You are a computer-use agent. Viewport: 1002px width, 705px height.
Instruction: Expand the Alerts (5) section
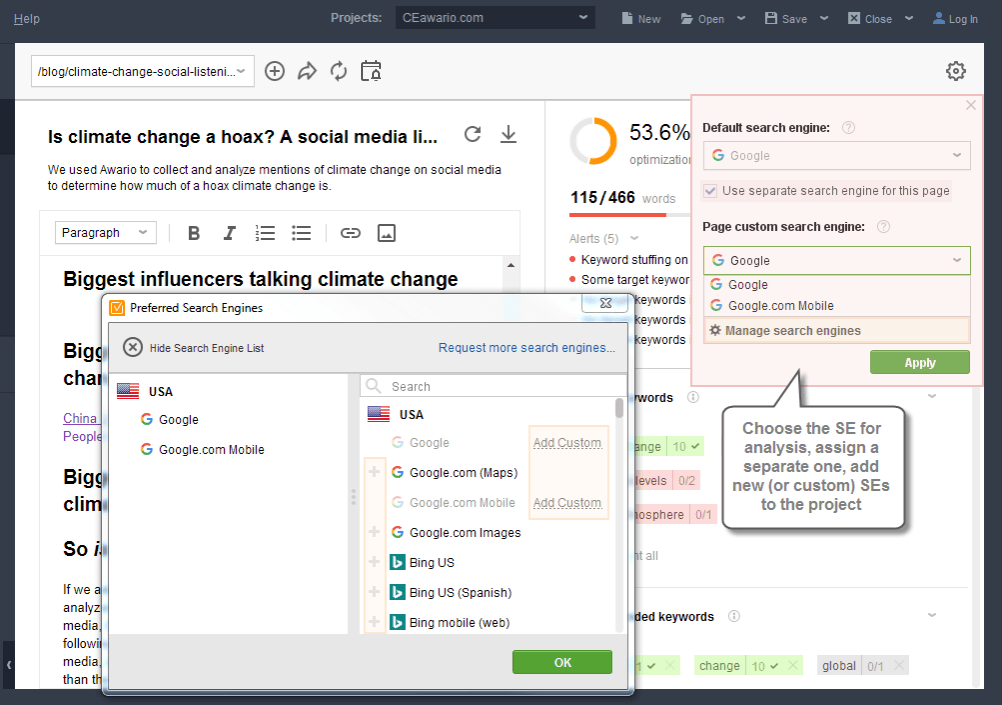click(634, 238)
